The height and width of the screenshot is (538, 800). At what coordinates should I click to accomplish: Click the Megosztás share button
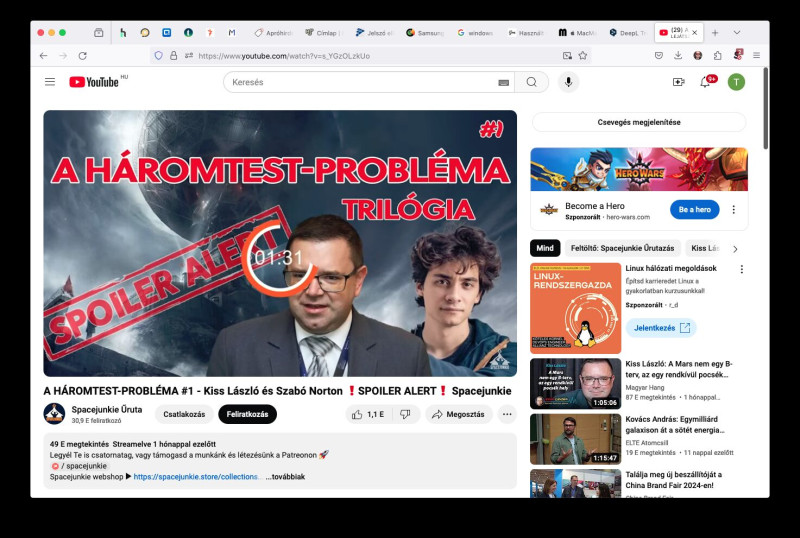pyautogui.click(x=458, y=414)
